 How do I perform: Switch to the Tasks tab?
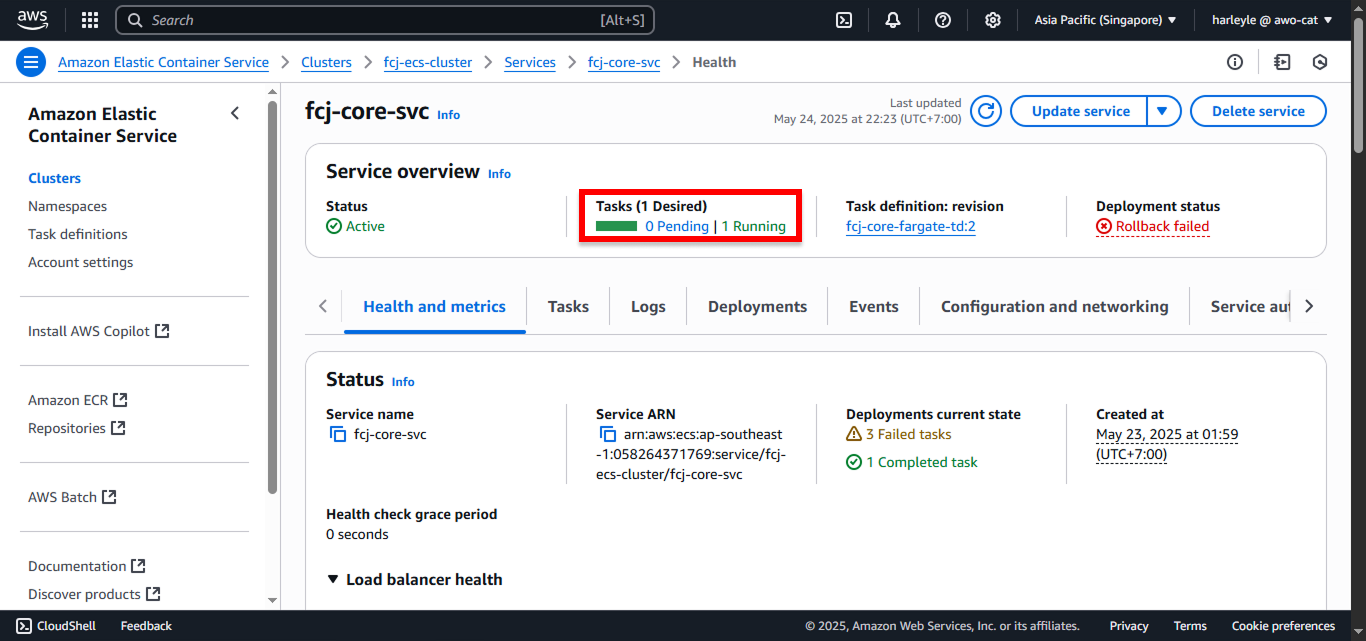568,307
